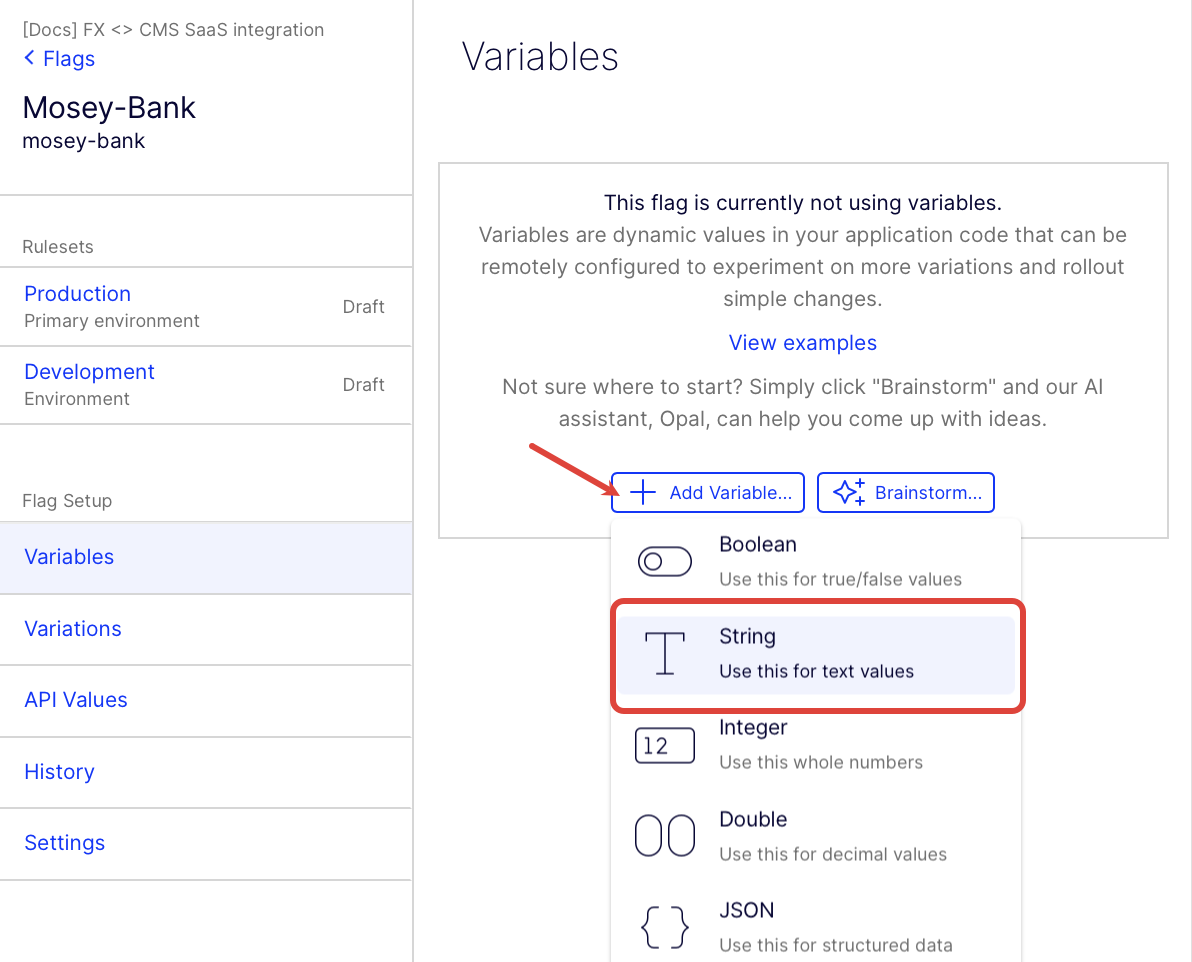Viewport: 1192px width, 962px height.
Task: Go to the API Values section
Action: click(x=206, y=700)
